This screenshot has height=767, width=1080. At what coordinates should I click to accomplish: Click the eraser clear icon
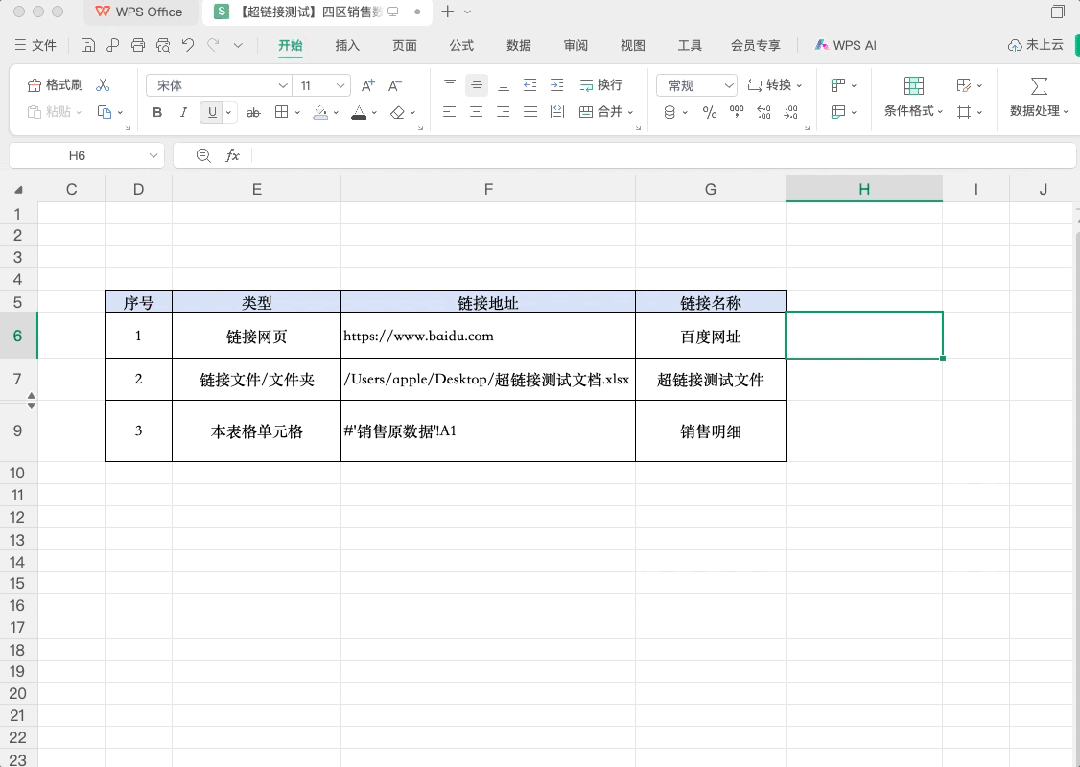point(397,112)
